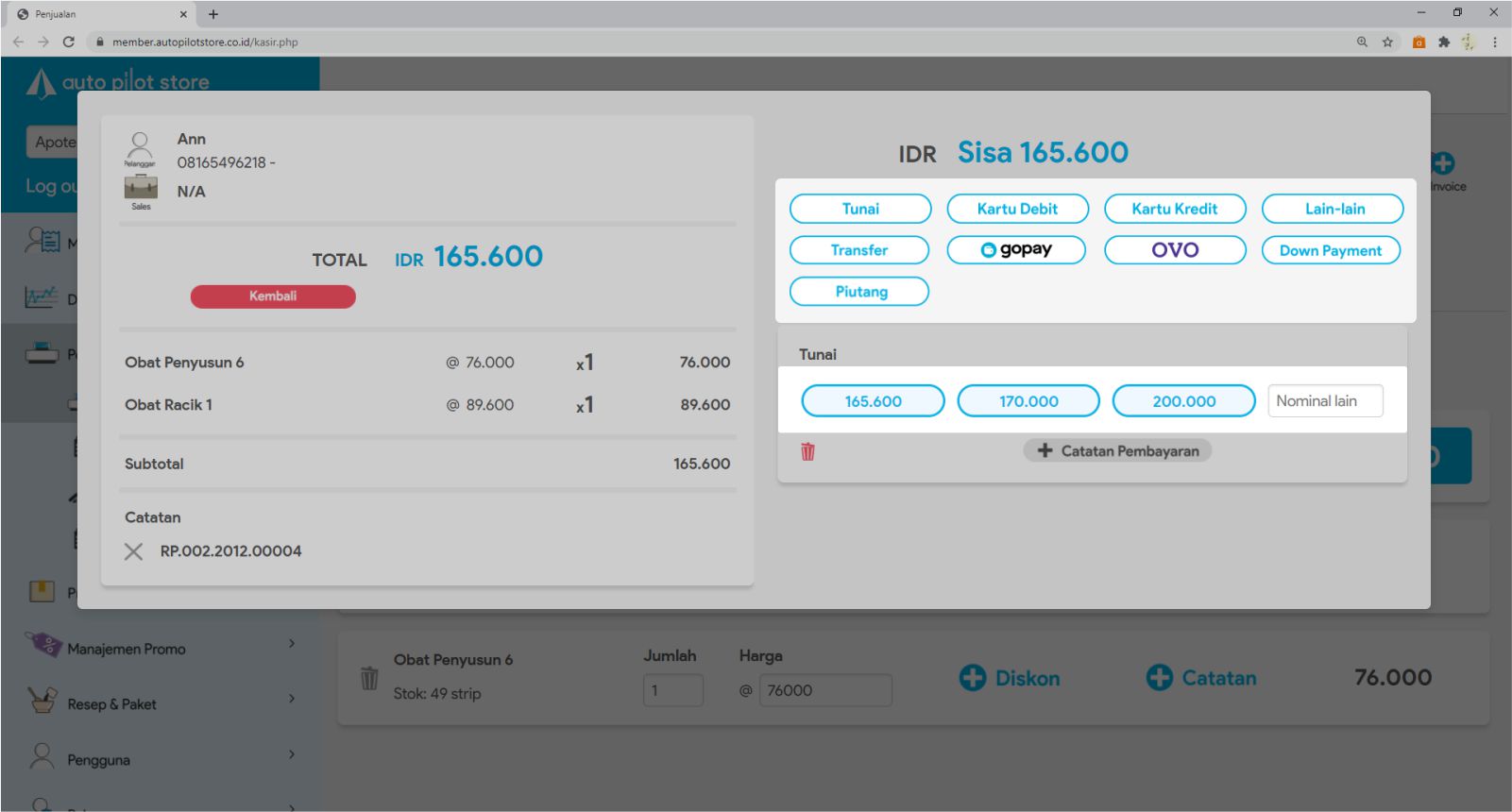Click the customer profile icon beside Ann
This screenshot has height=812, width=1512.
pyautogui.click(x=140, y=145)
